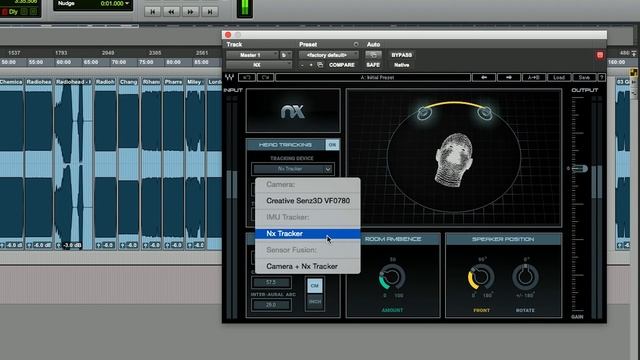Click the Waves logo icon
The height and width of the screenshot is (360, 640).
[x=229, y=77]
